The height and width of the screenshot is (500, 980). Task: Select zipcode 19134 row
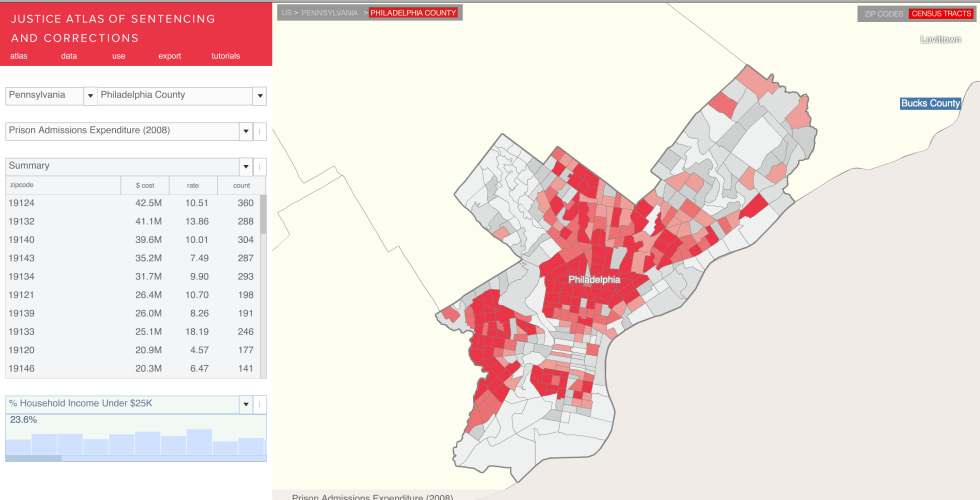[x=132, y=277]
